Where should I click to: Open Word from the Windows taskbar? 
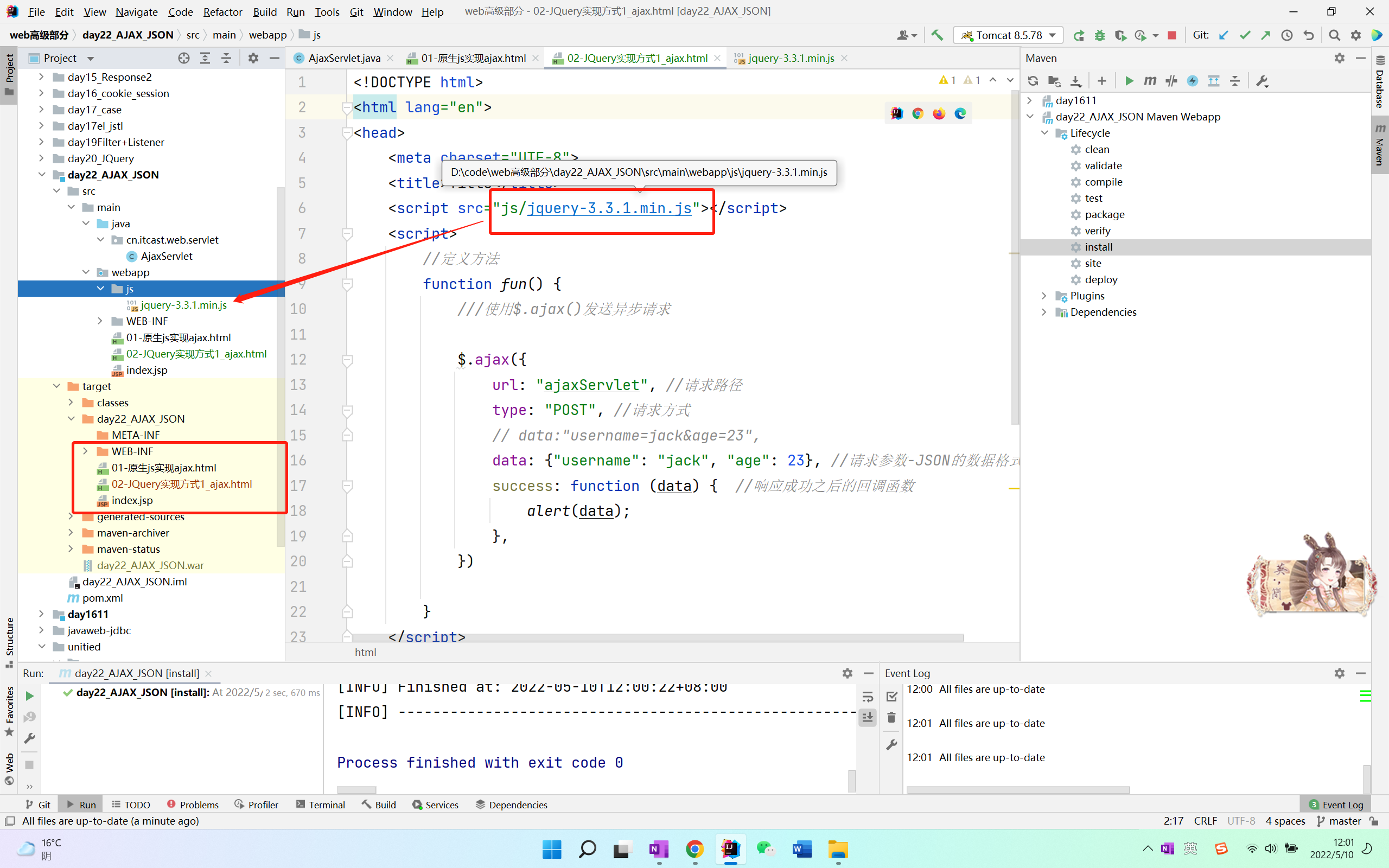pyautogui.click(x=802, y=849)
